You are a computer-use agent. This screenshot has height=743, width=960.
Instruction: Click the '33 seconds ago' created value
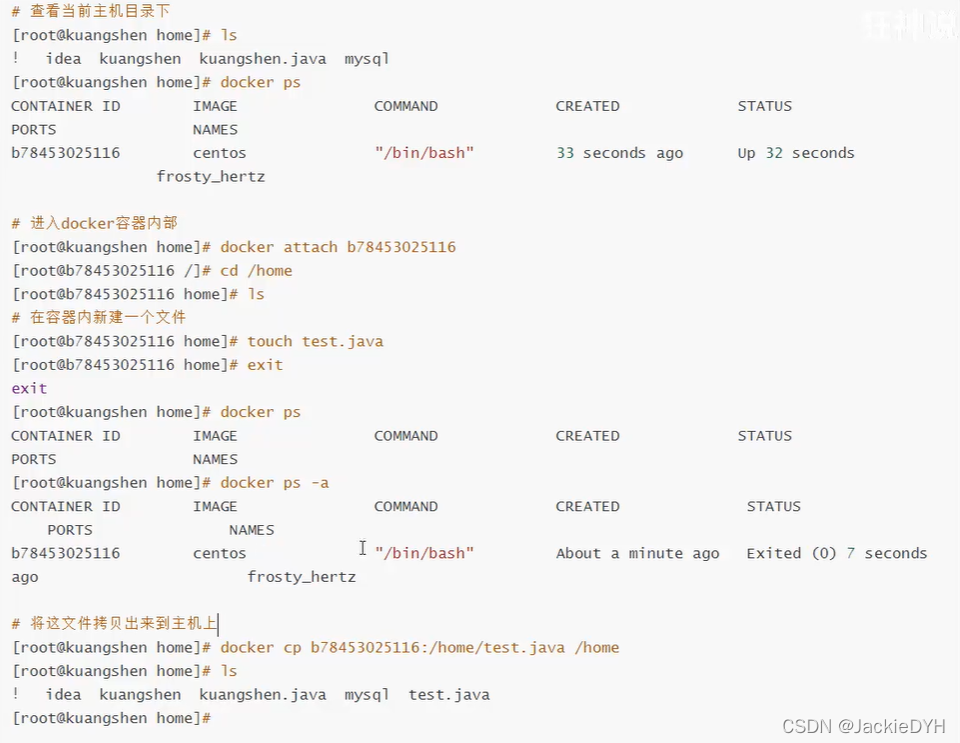[x=619, y=153]
